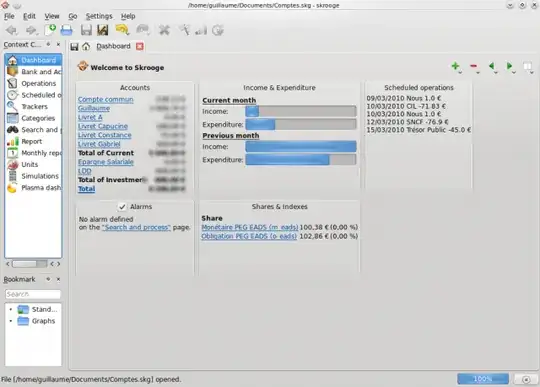
Task: Click the Forward arrow in the toolbar
Action: [x=31, y=30]
